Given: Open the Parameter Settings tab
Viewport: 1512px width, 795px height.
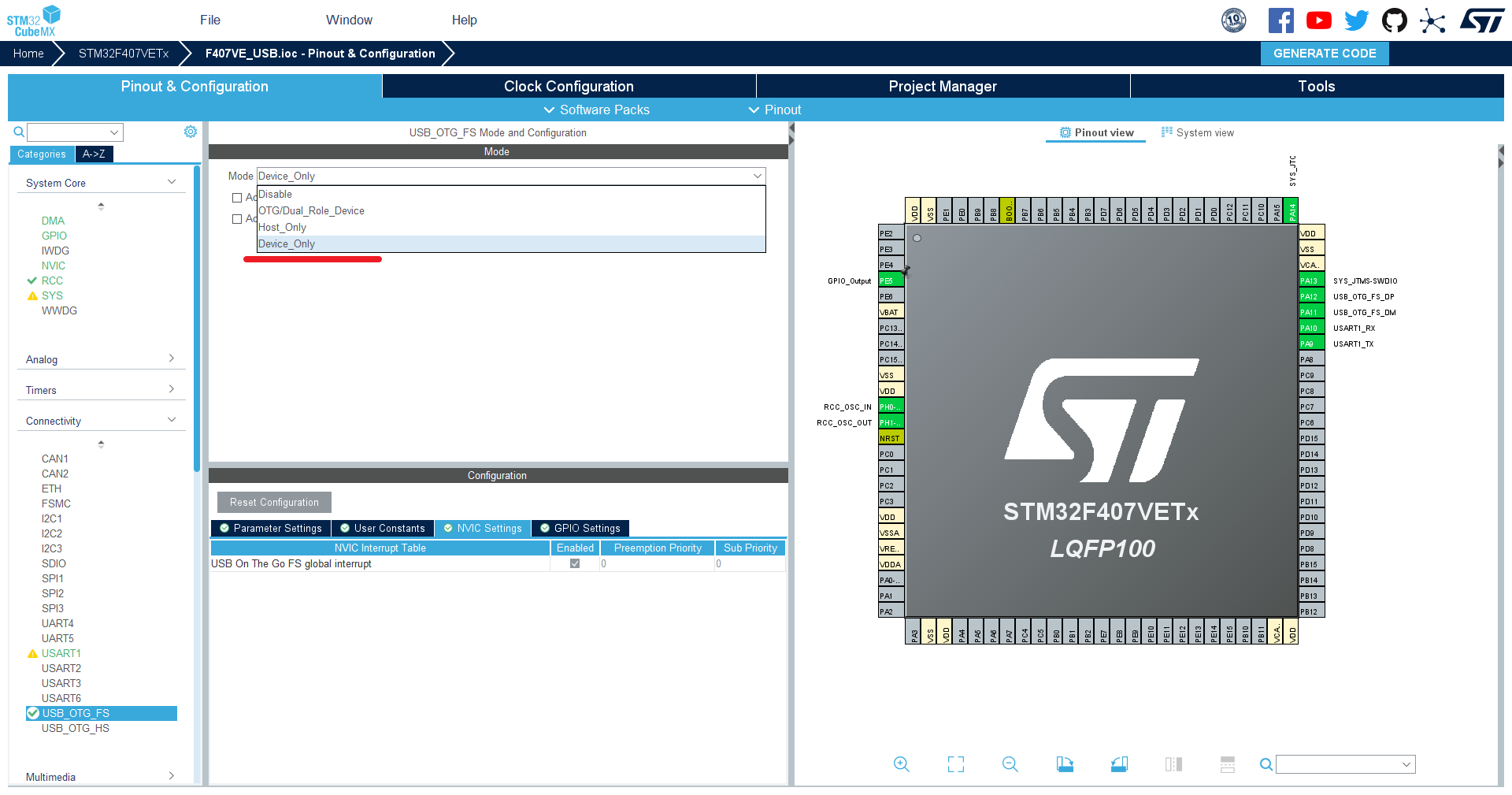Looking at the screenshot, I should coord(271,528).
